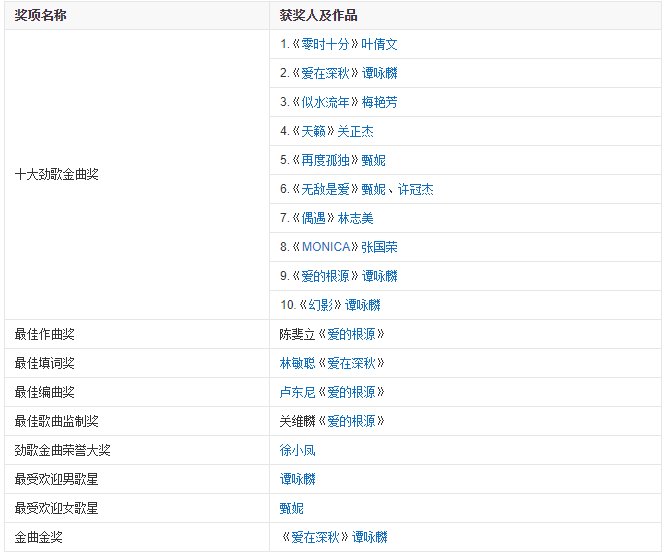Click the 梅艳芳 singer link

click(380, 103)
